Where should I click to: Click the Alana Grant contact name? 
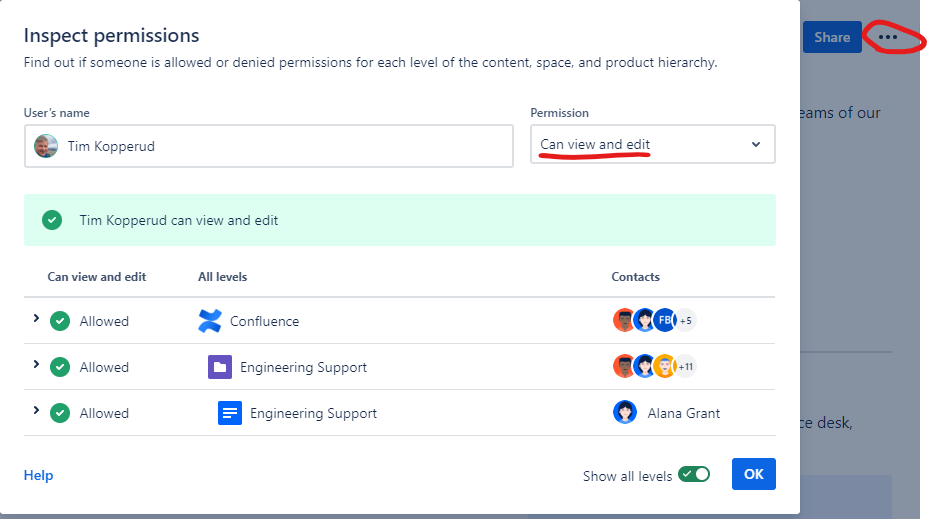pos(684,413)
